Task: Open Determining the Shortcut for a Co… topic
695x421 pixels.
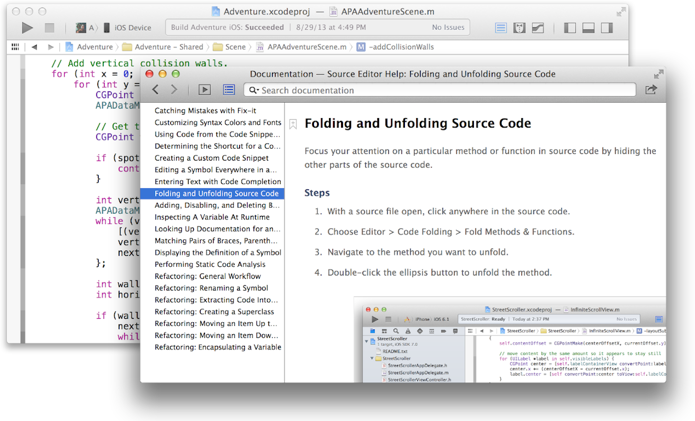Action: [x=217, y=146]
